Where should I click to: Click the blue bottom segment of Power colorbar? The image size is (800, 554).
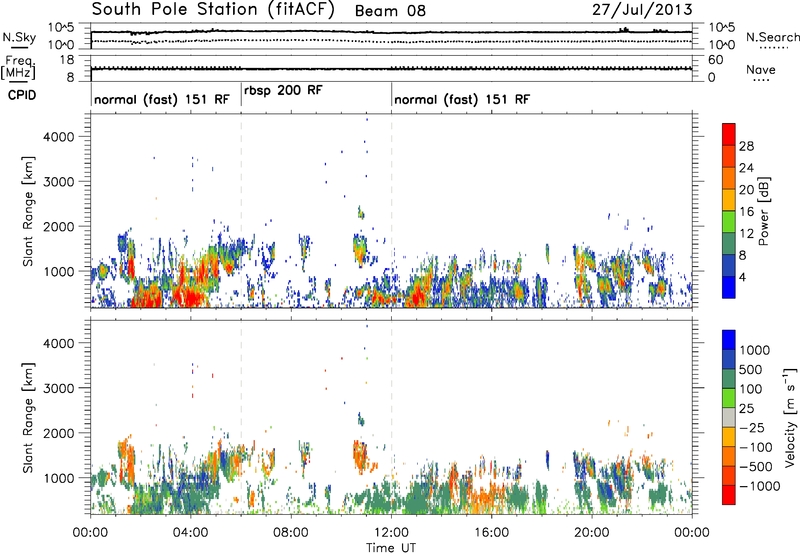click(729, 287)
